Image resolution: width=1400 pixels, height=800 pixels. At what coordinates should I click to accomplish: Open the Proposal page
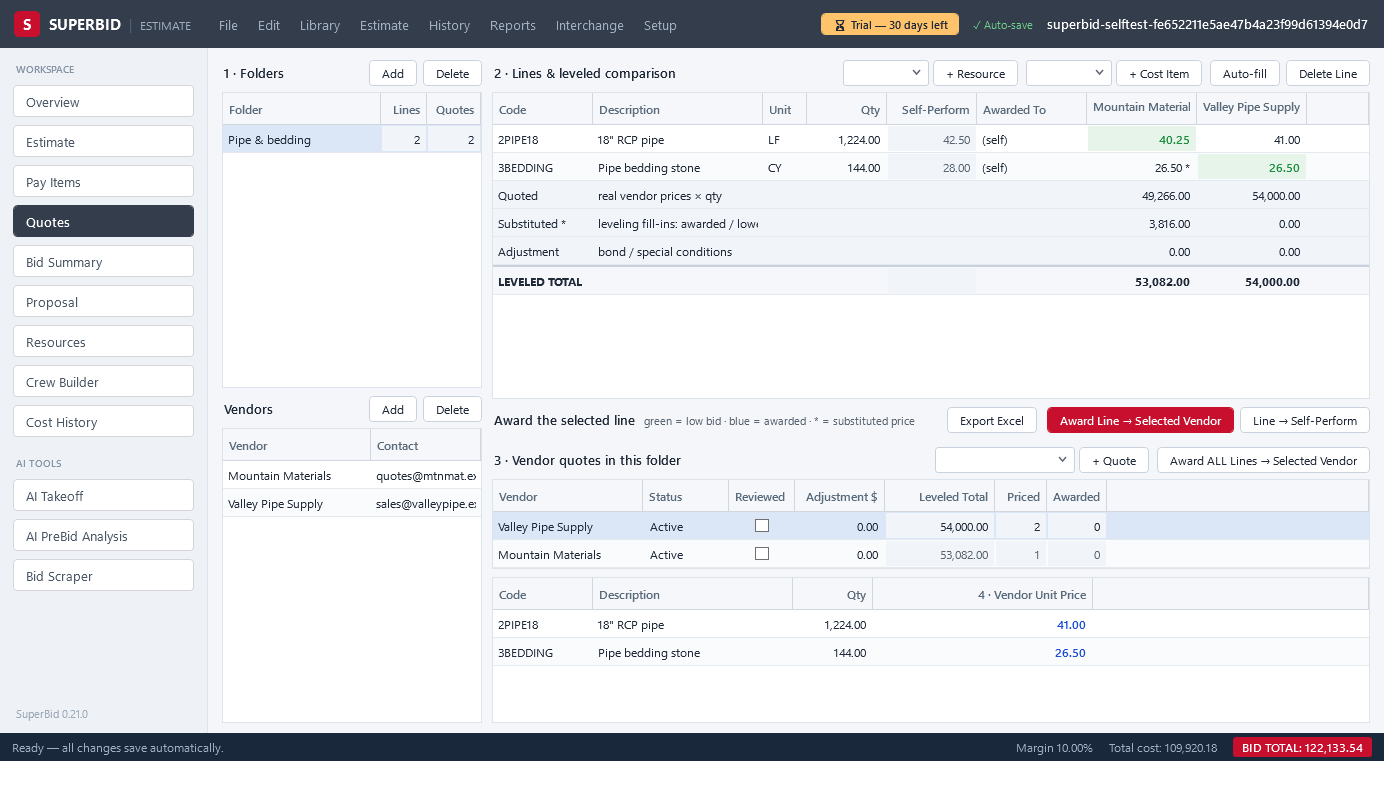(x=103, y=301)
